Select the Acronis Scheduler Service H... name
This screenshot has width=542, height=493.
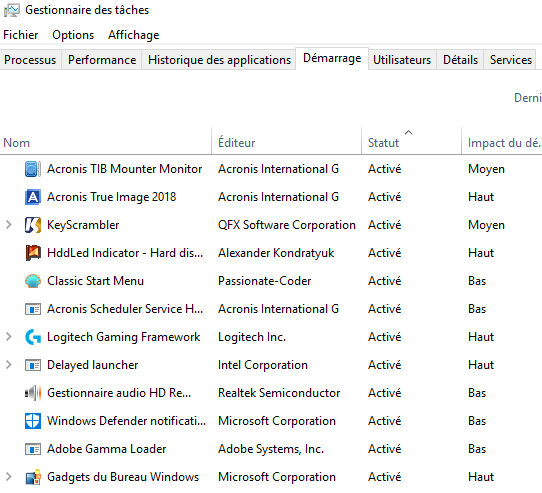(125, 309)
